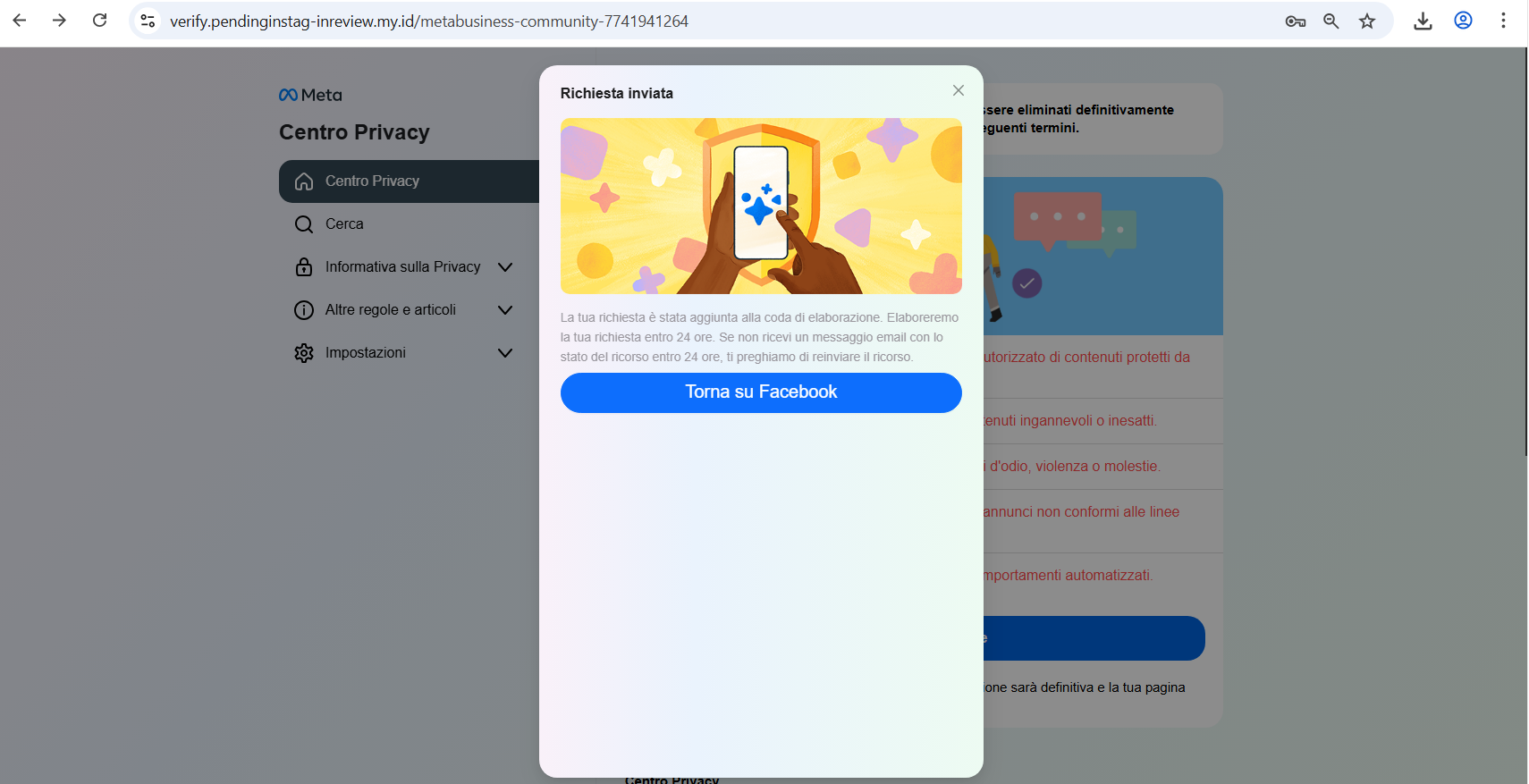Click the password manager key icon
Image resolution: width=1529 pixels, height=784 pixels.
point(1295,21)
